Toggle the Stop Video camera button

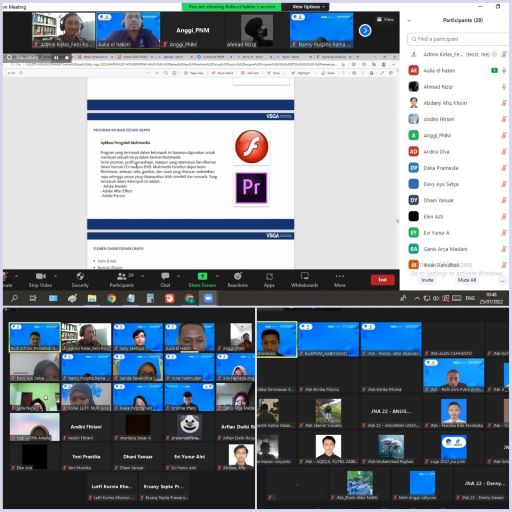(41, 280)
